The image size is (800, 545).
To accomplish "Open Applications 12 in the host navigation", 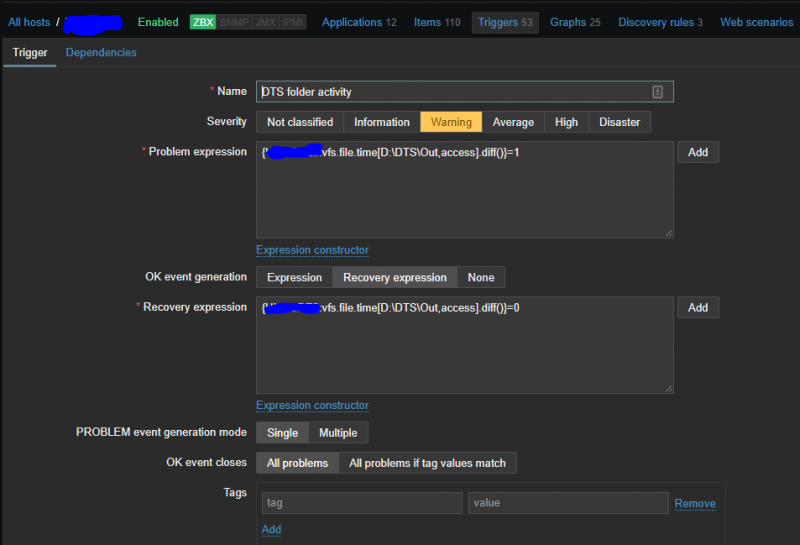I will (x=359, y=22).
